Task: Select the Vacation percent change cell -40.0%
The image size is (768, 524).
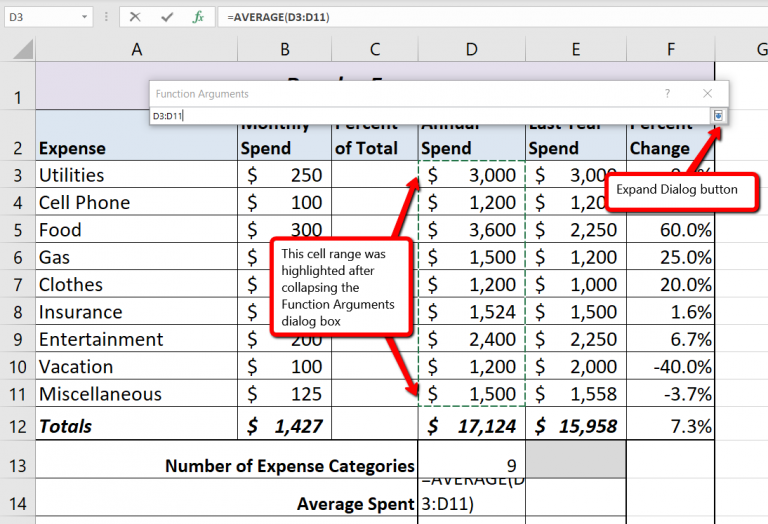Action: coord(670,367)
